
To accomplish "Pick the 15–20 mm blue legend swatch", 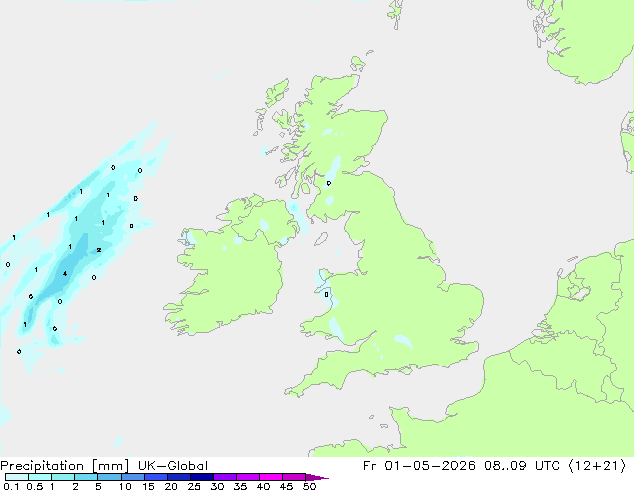I will pos(155,477).
